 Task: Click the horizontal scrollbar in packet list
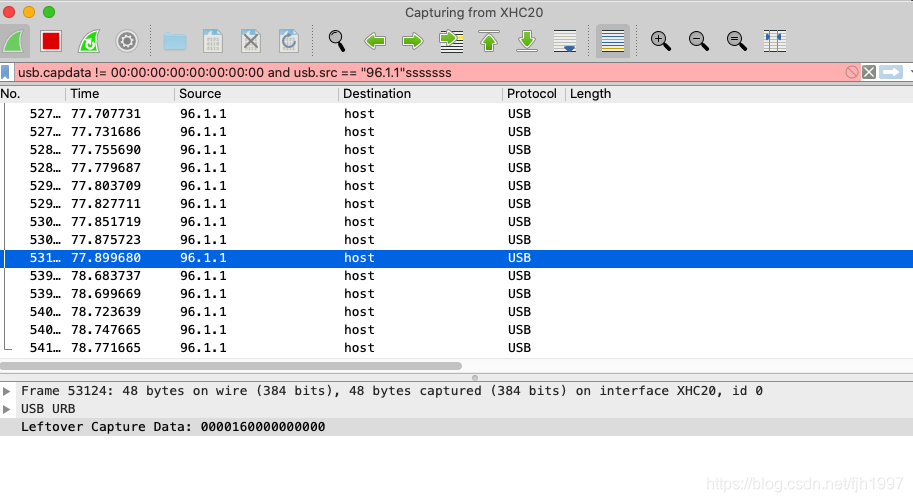231,366
